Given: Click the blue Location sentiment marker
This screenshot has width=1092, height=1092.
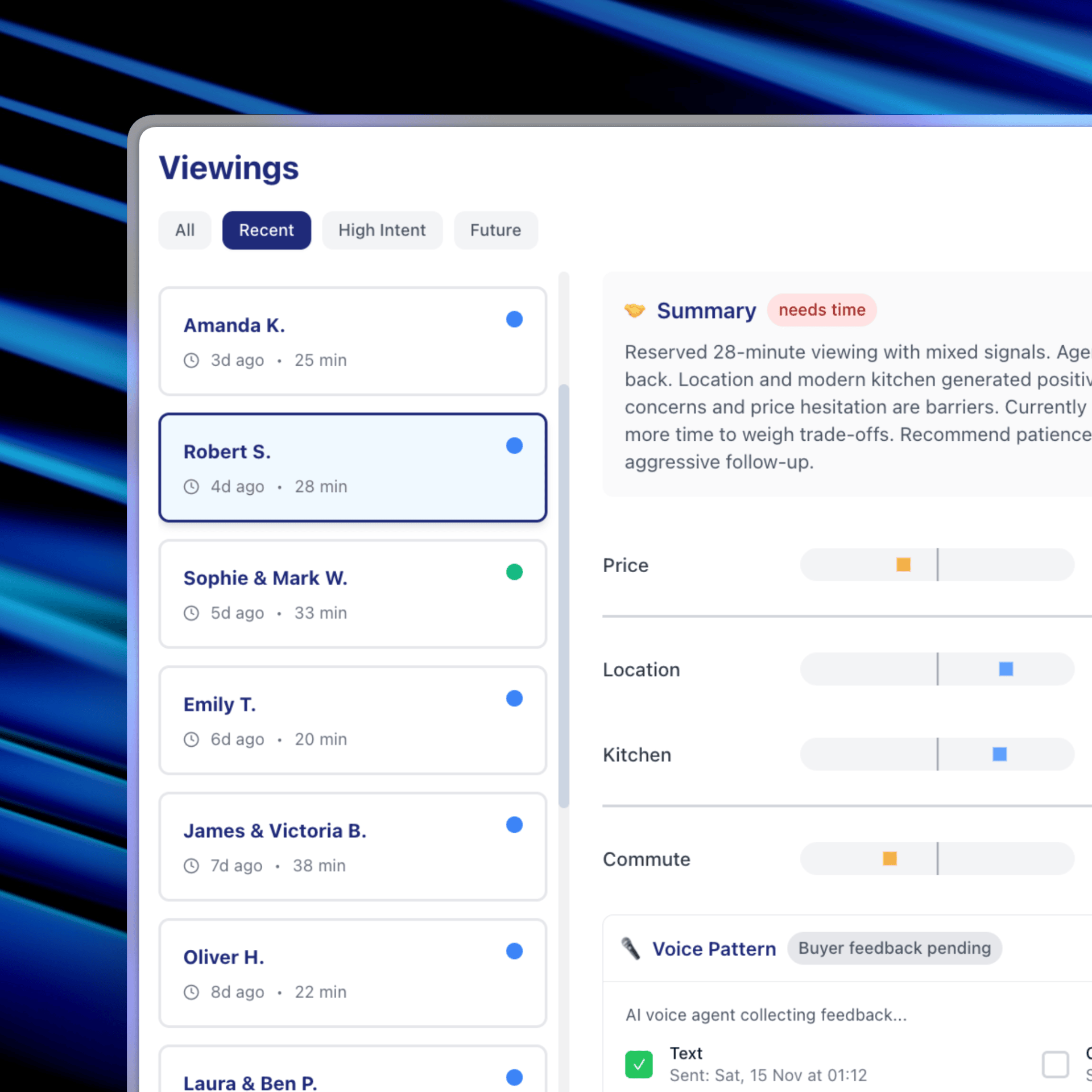Looking at the screenshot, I should (1006, 669).
